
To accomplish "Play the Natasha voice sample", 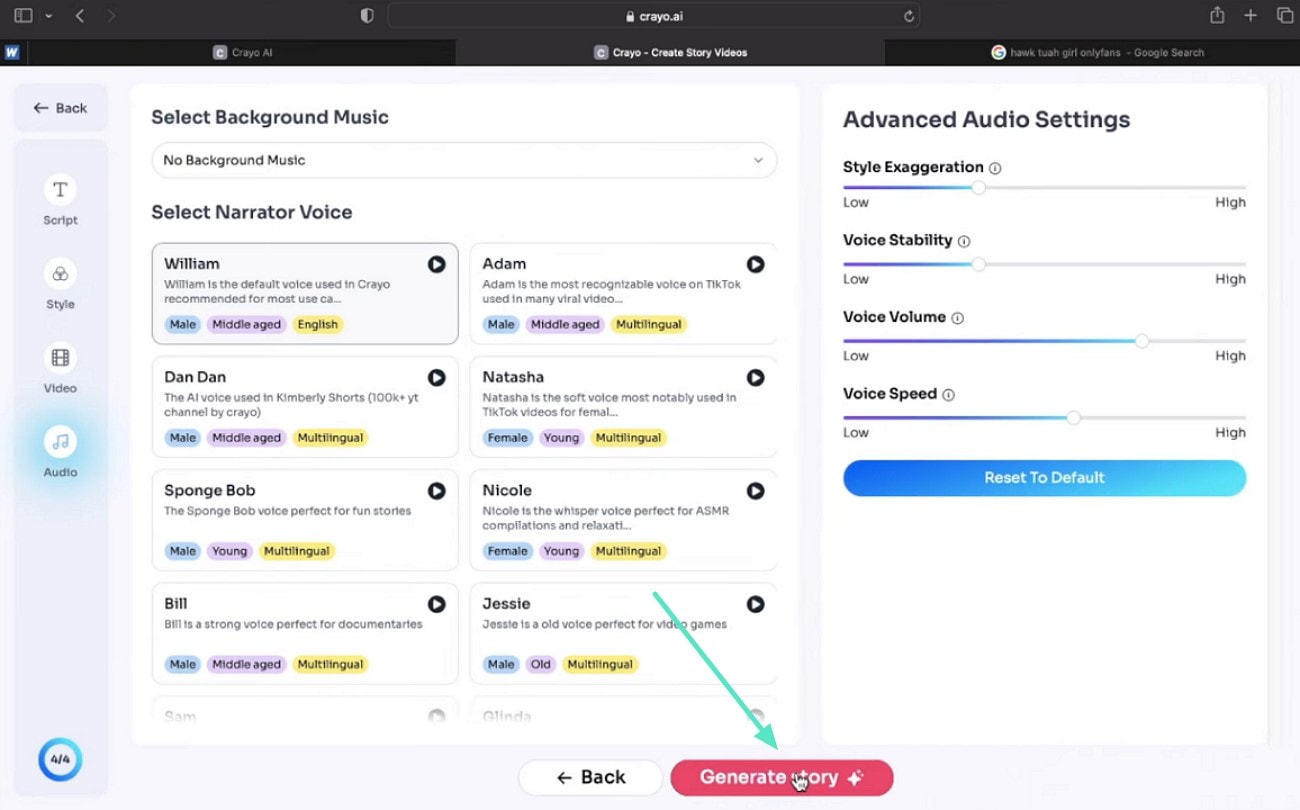I will [755, 377].
